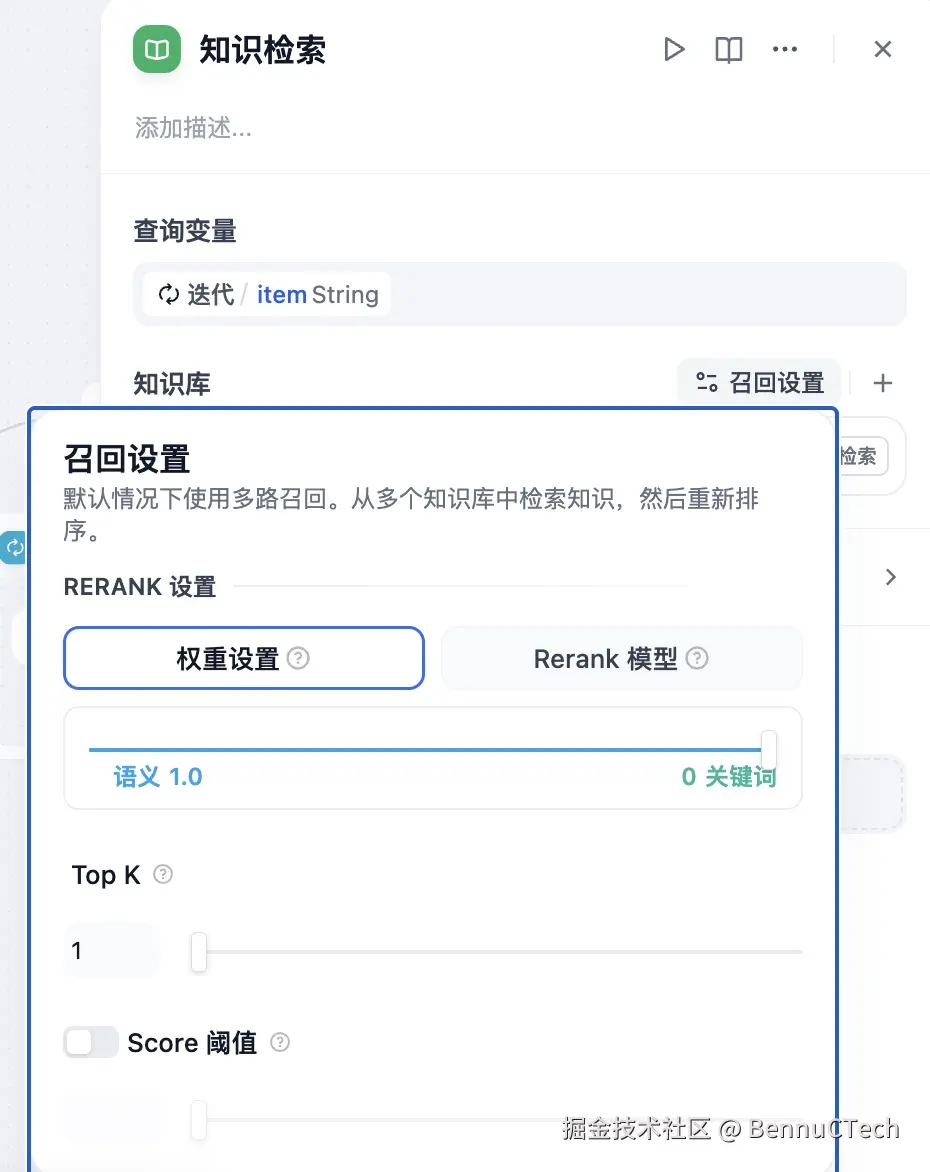
Task: Click the Top K value input showing 1
Action: 110,950
